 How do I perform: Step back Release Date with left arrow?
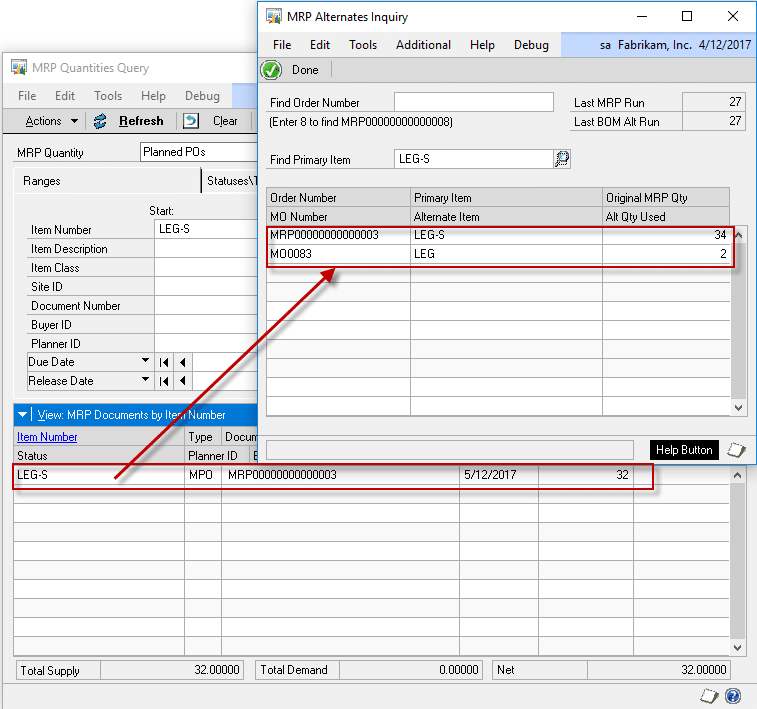[x=184, y=381]
